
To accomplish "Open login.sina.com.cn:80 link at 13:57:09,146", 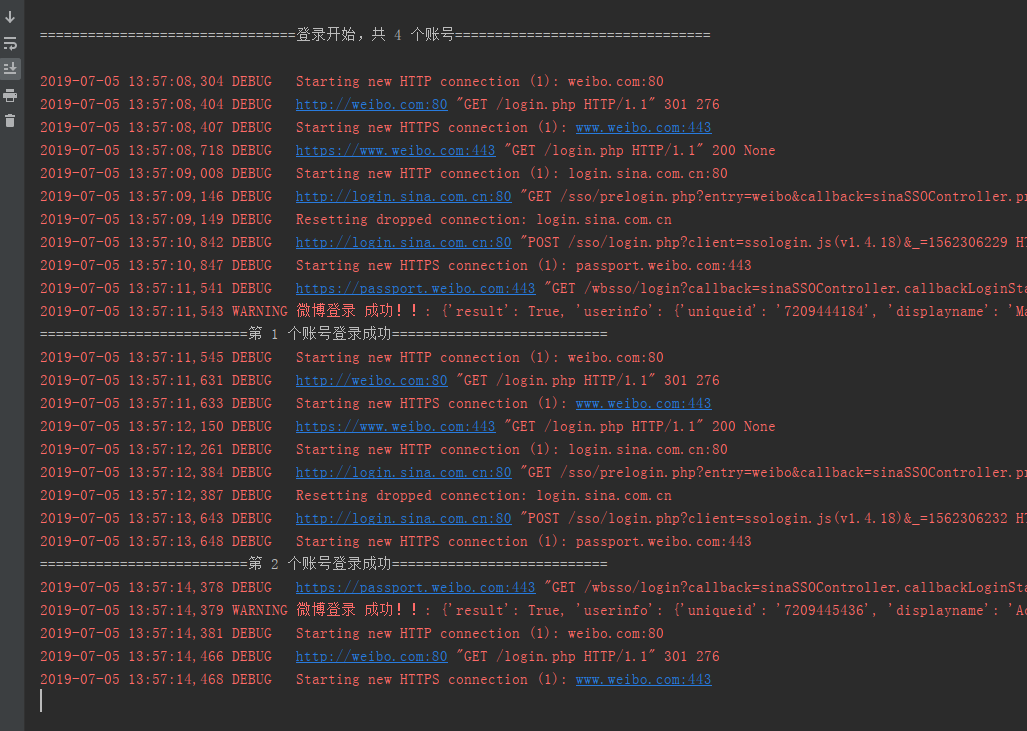I will (403, 197).
